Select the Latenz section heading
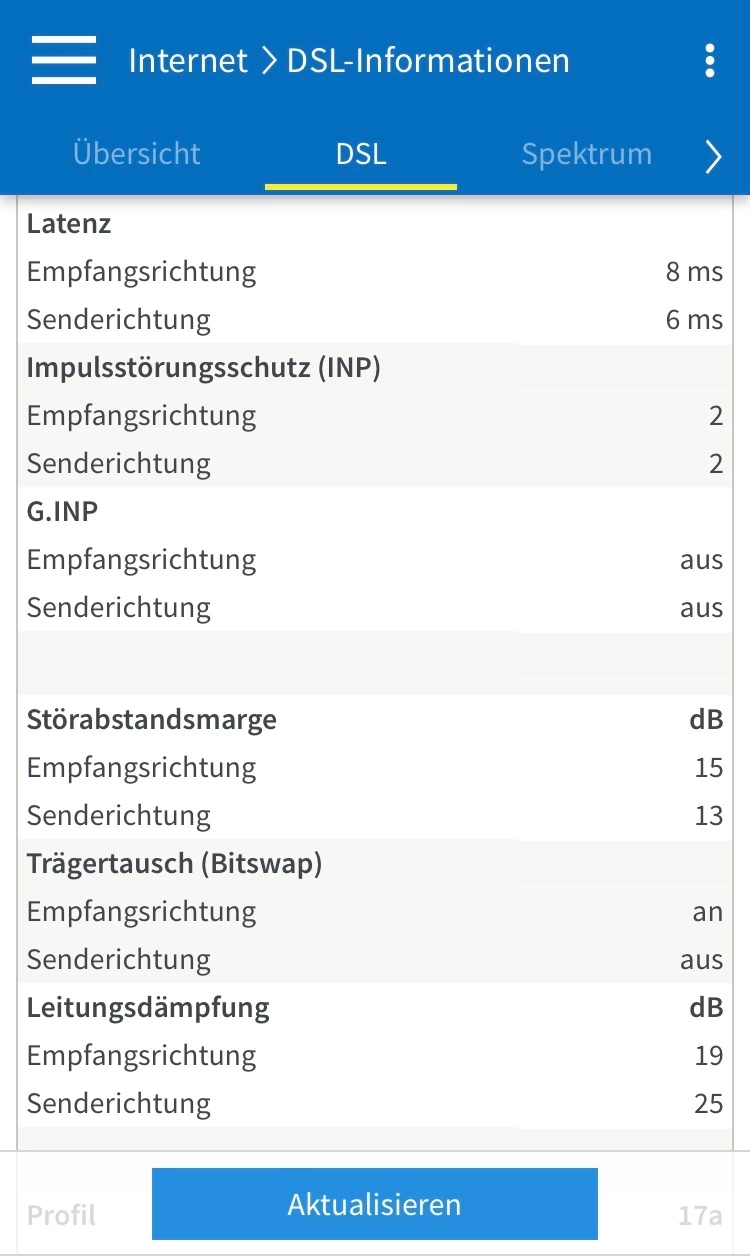 click(x=69, y=224)
